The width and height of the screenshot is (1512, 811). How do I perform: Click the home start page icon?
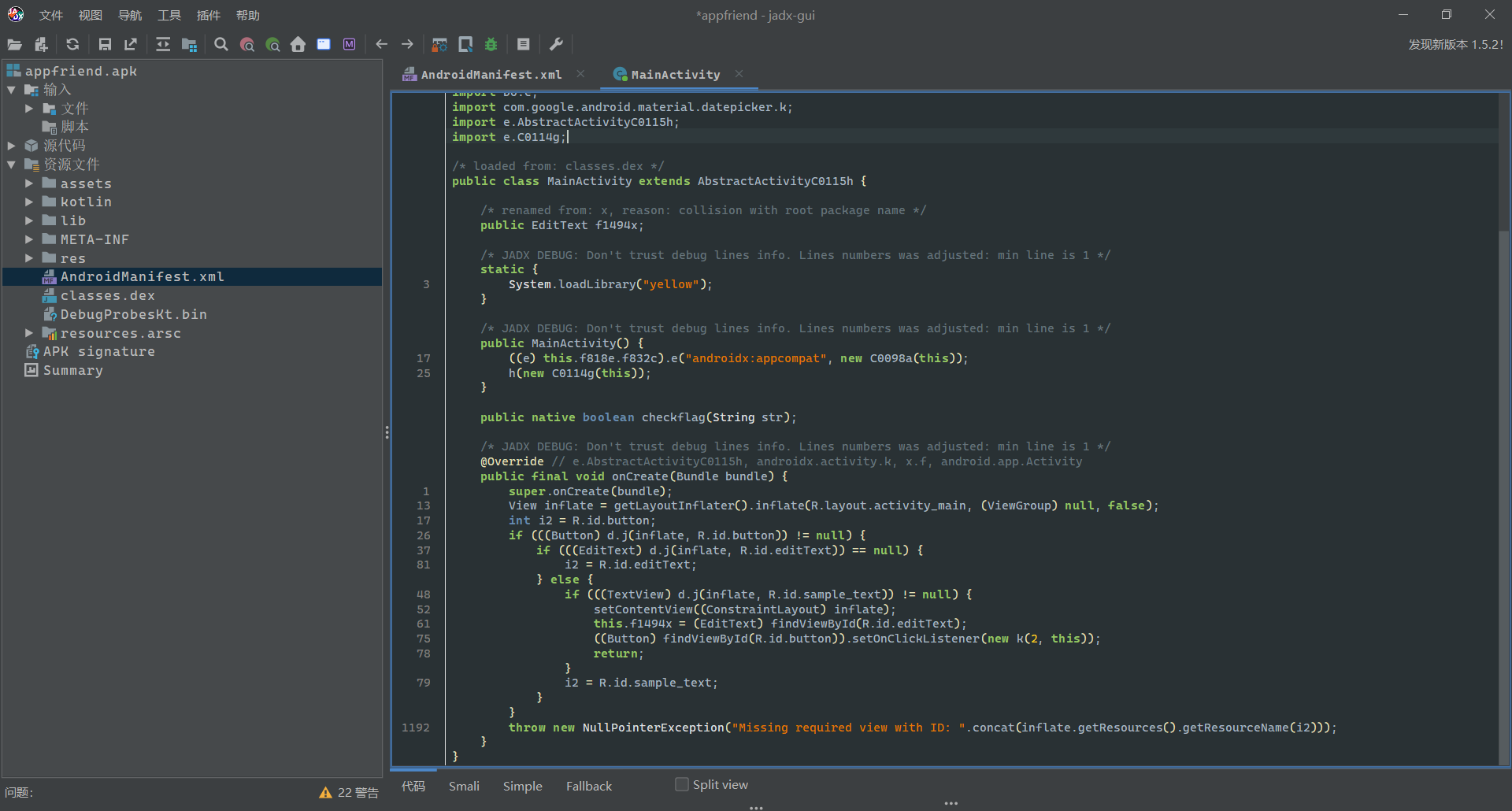(298, 45)
